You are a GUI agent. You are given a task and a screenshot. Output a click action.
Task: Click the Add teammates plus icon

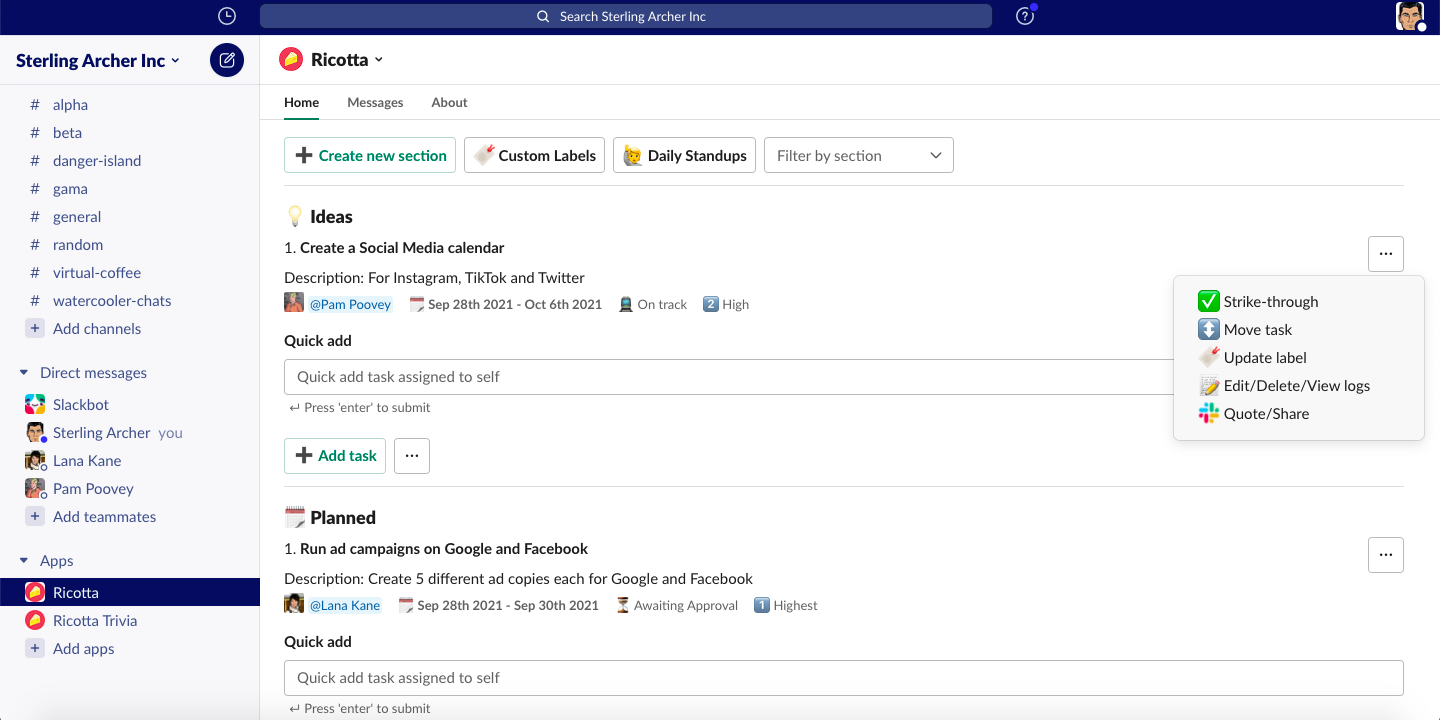click(x=35, y=516)
